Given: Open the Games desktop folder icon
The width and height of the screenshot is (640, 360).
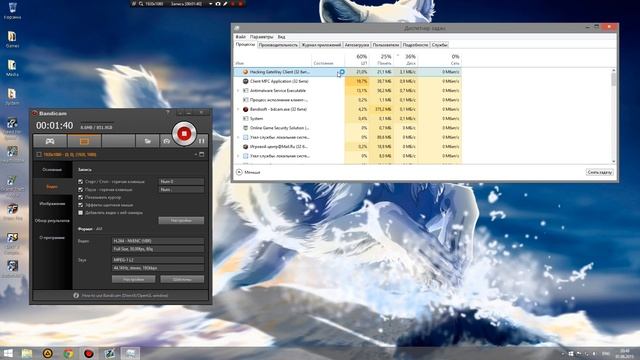Looking at the screenshot, I should click(12, 39).
